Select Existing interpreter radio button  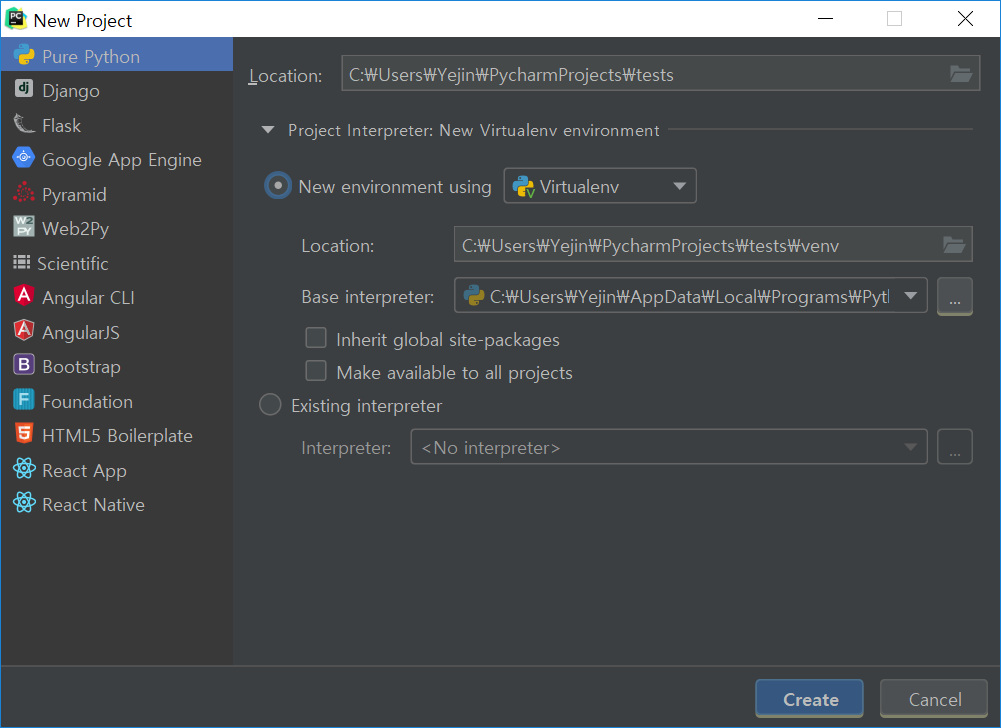point(270,404)
